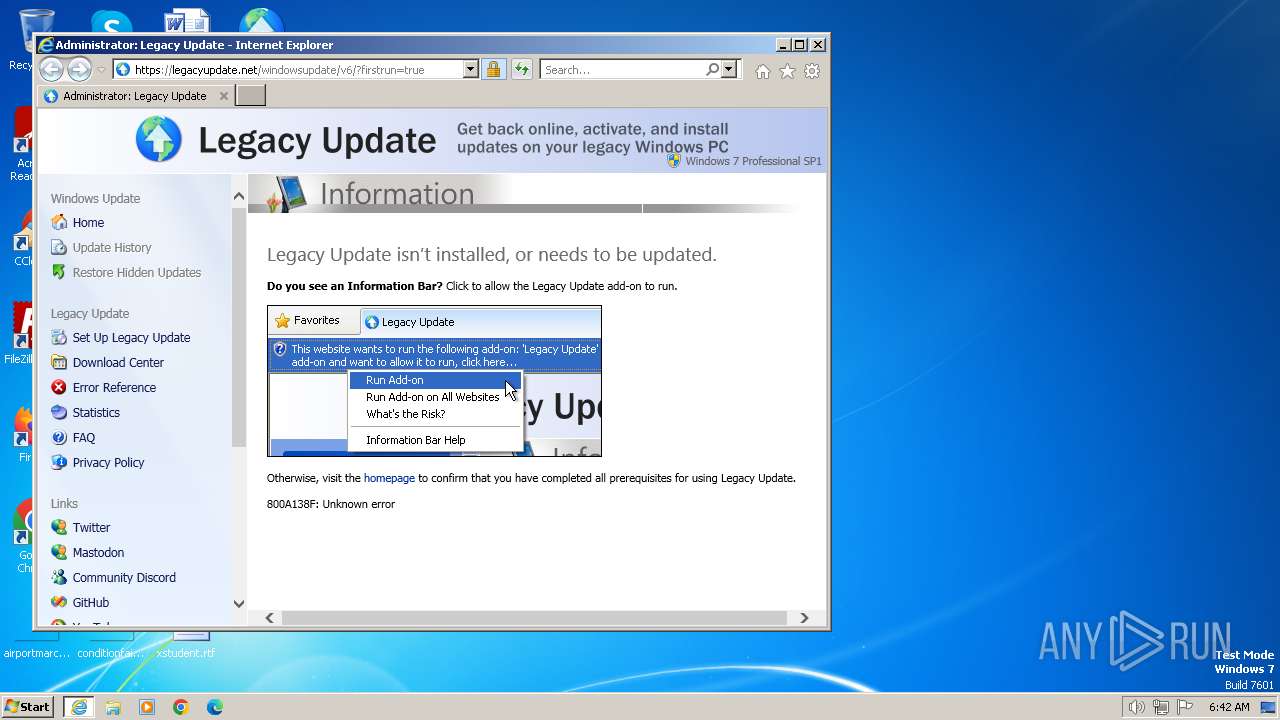
Task: Expand the search provider dropdown arrow
Action: pyautogui.click(x=728, y=69)
